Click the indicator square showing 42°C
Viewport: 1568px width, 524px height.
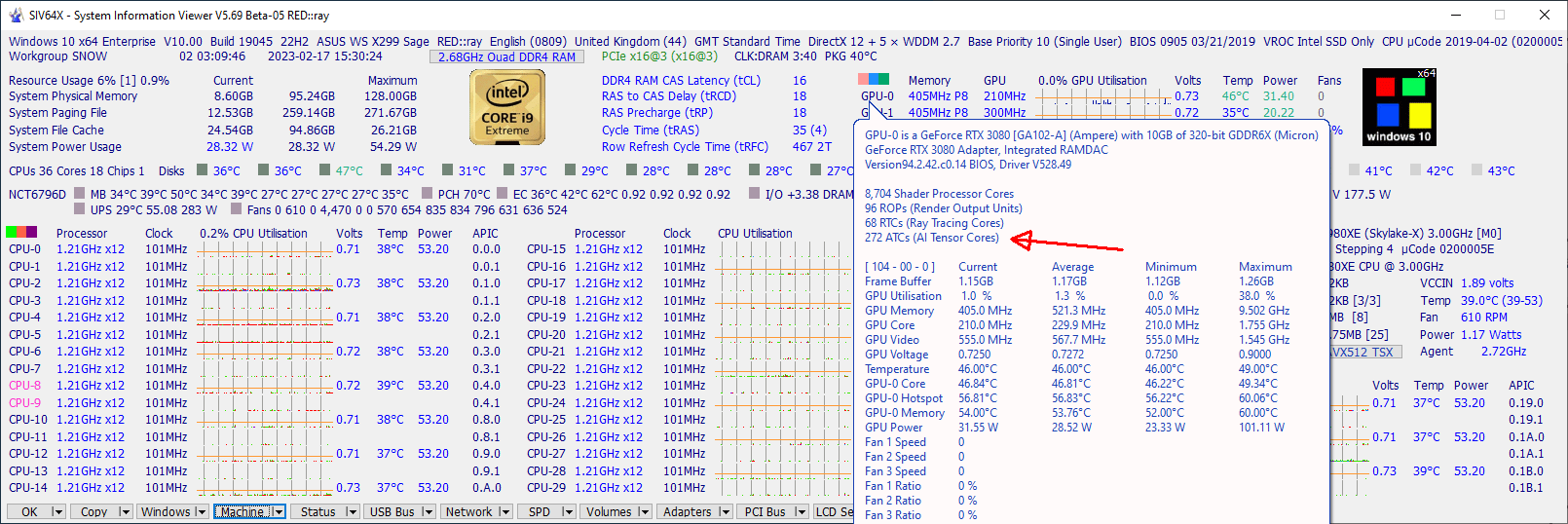(x=1416, y=169)
